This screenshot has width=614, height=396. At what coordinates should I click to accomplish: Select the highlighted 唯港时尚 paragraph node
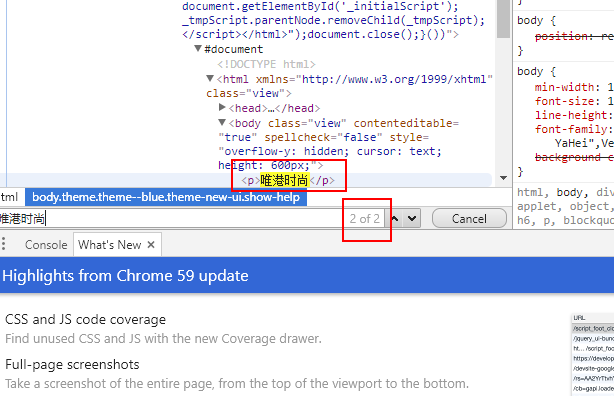(288, 181)
